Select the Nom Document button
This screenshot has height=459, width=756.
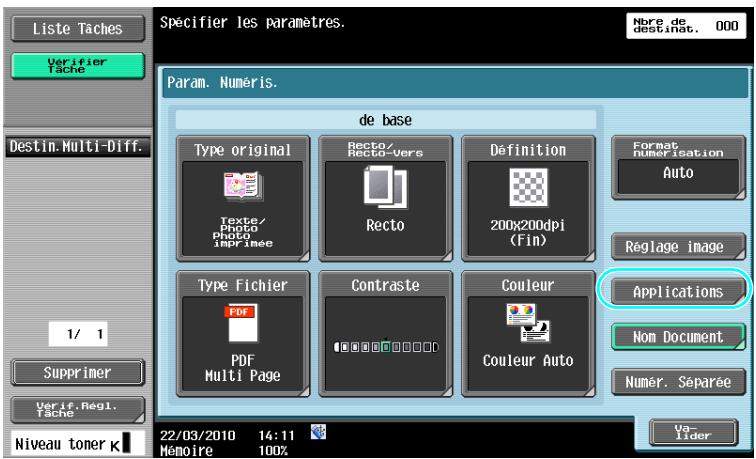coord(678,337)
